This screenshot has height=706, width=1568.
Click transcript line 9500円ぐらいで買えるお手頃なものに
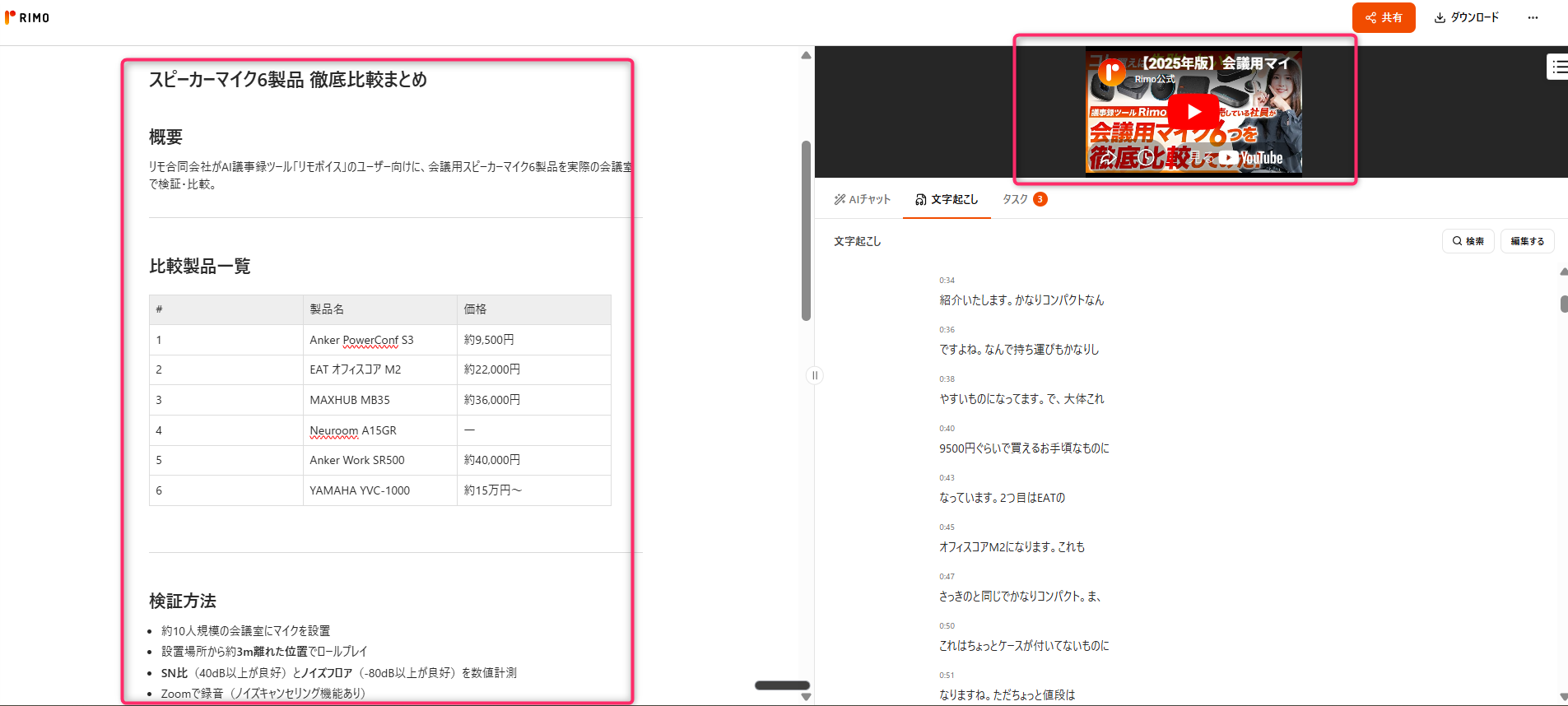[1024, 448]
